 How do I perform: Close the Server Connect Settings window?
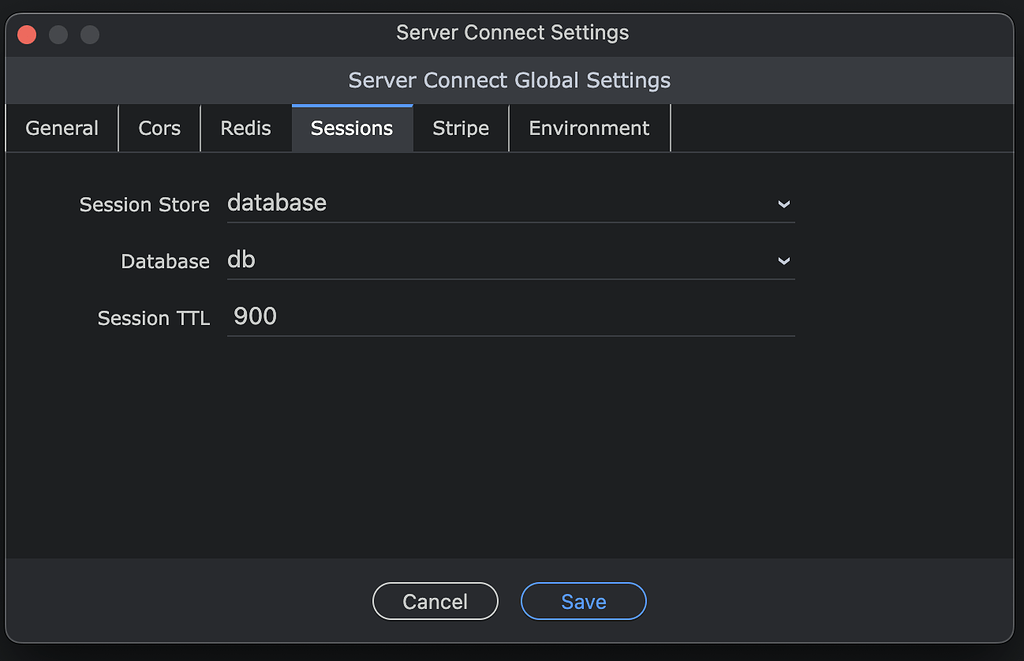(26, 33)
